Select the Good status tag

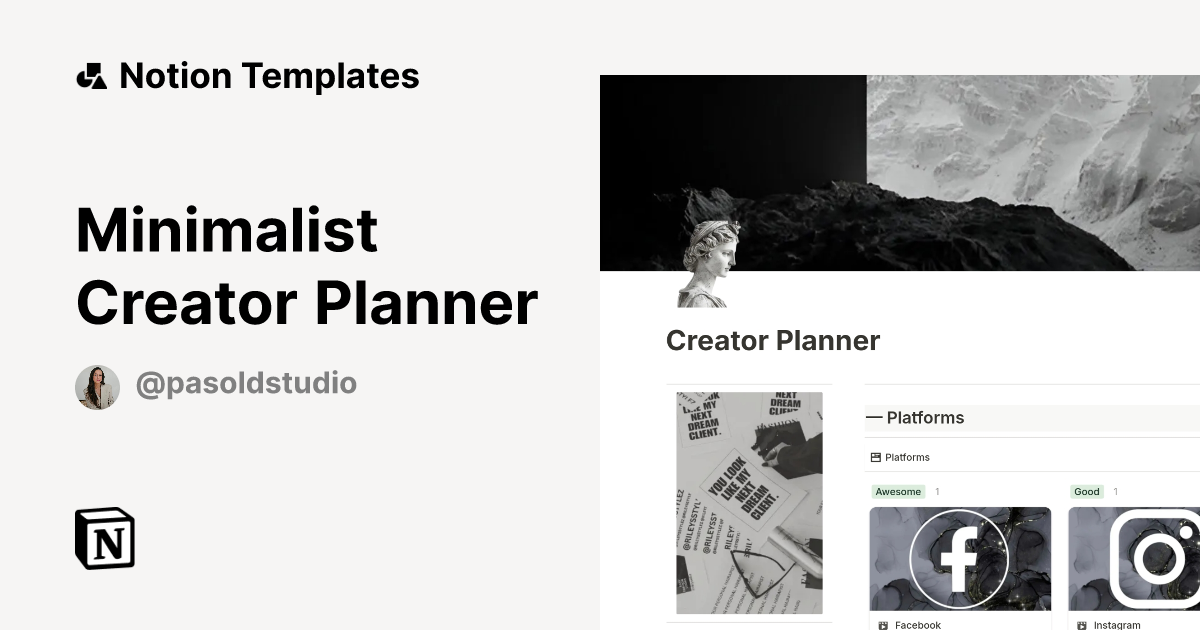point(1086,491)
